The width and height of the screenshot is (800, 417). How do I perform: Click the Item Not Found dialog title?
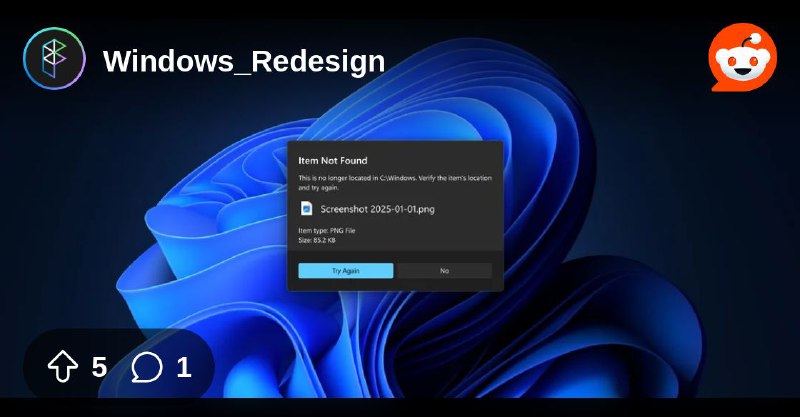point(333,161)
